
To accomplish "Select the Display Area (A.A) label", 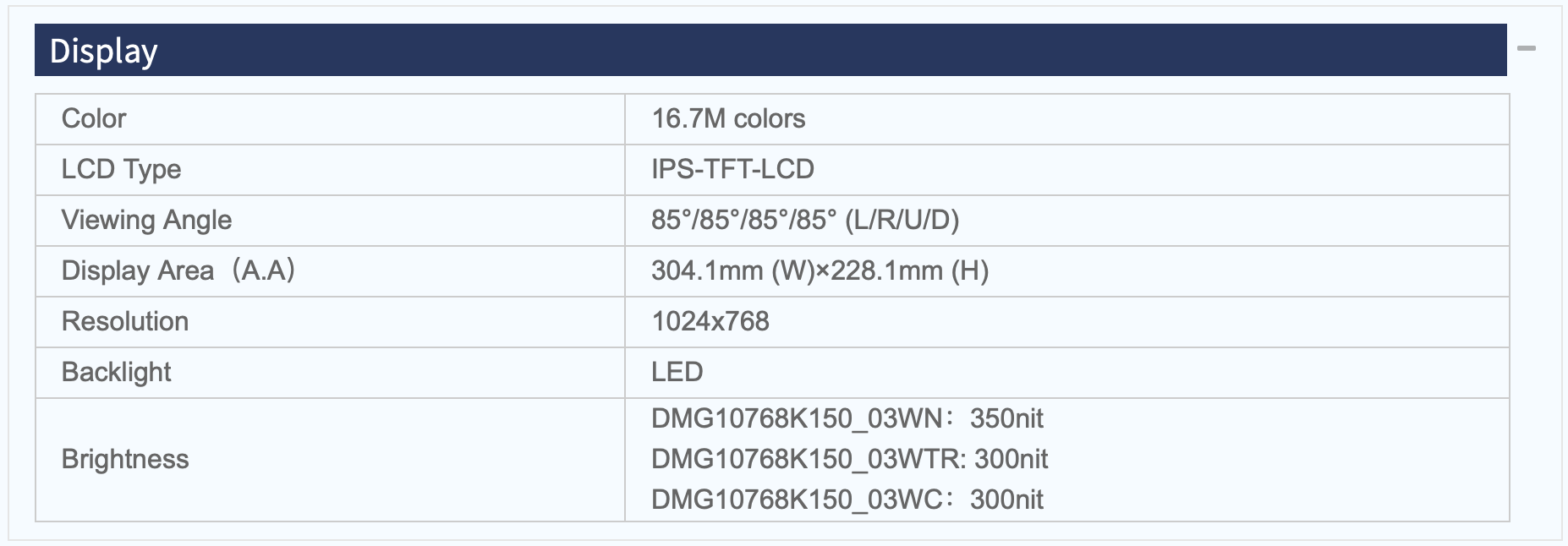I will coord(178,270).
